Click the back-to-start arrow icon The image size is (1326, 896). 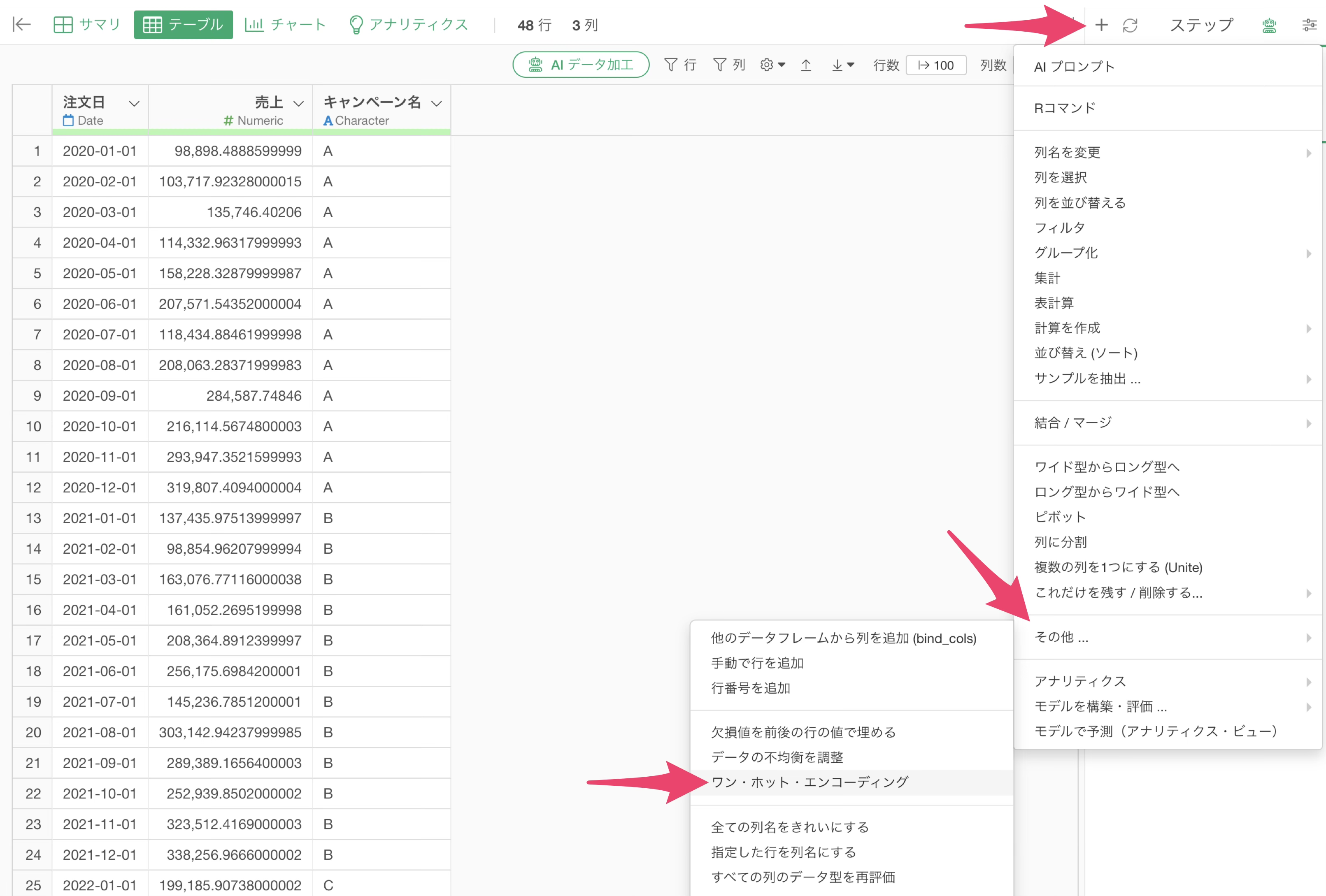22,25
